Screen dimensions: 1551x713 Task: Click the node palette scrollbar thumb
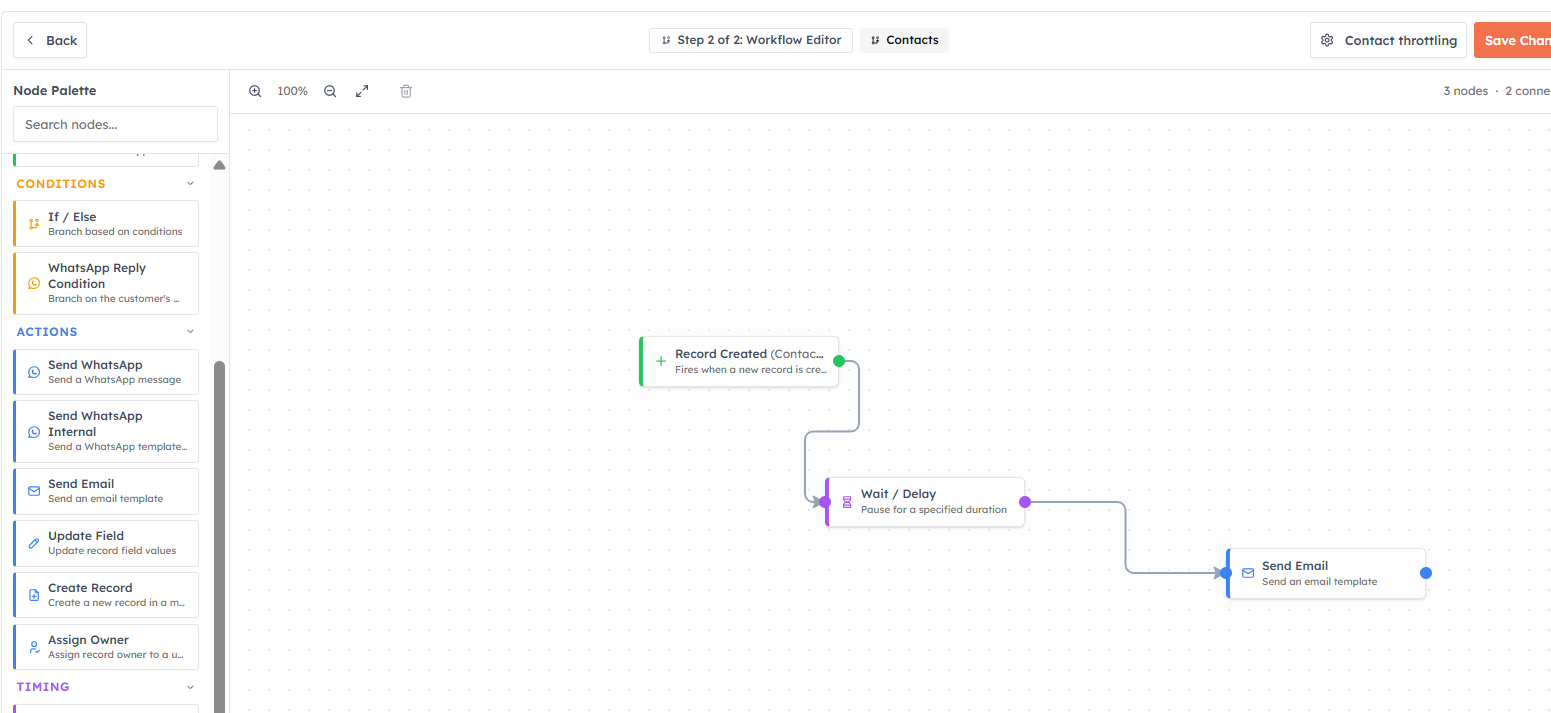(219, 536)
